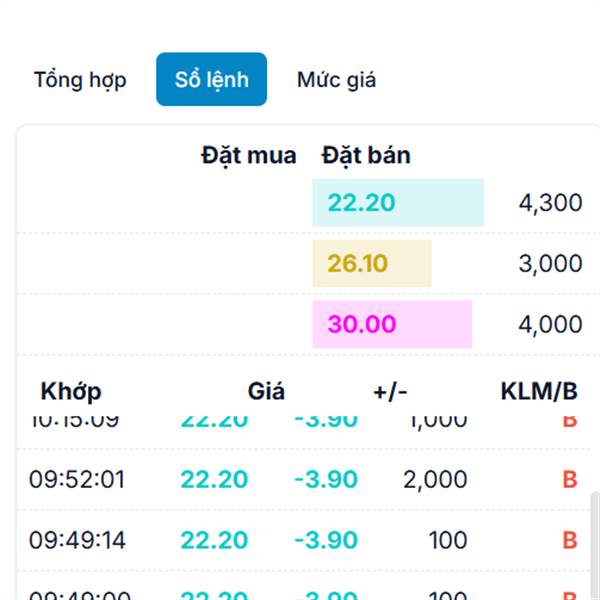Click the Đặt bán column header
This screenshot has height=600, width=600.
tap(366, 155)
